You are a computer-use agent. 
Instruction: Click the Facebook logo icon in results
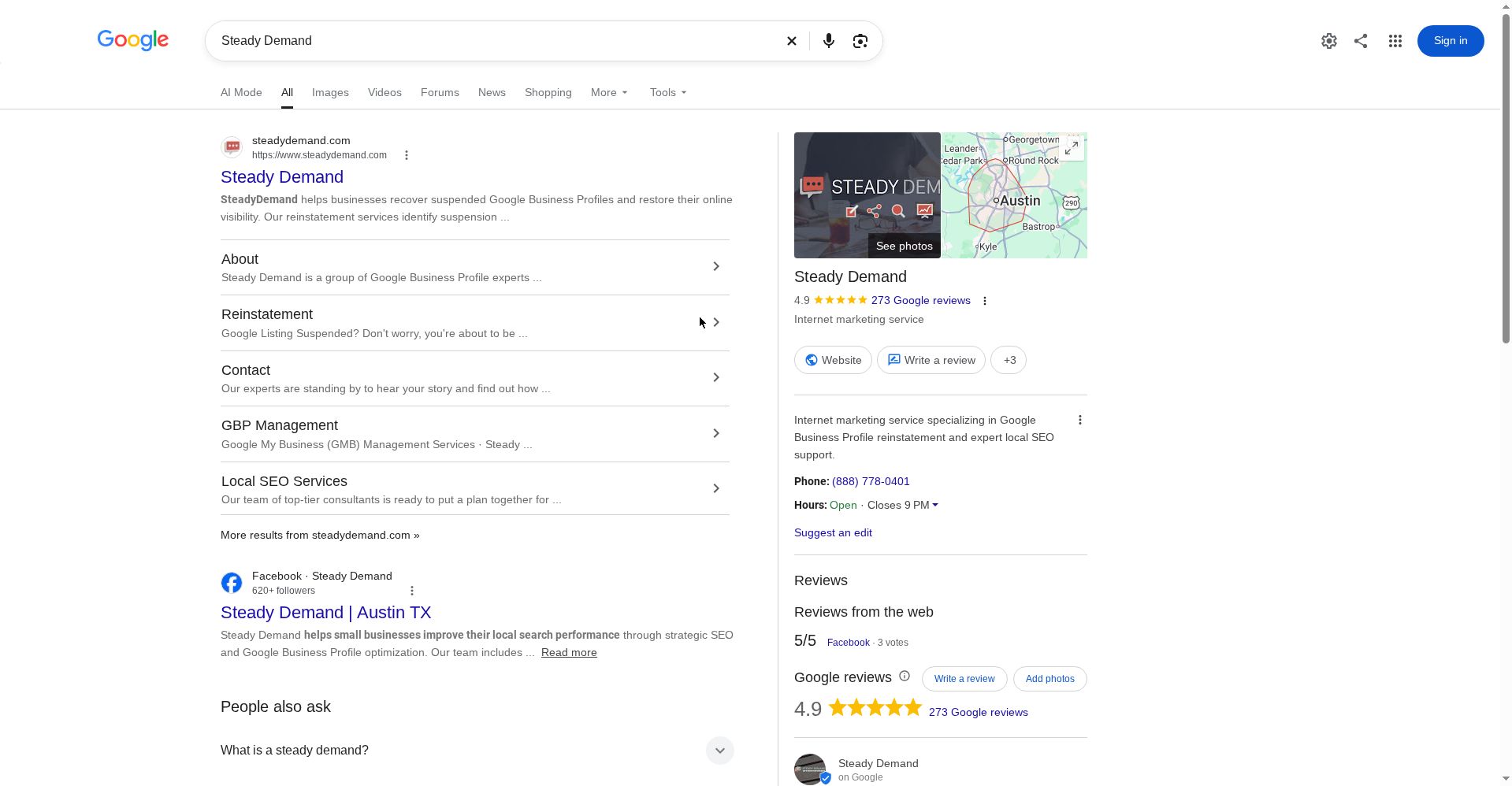(x=232, y=583)
